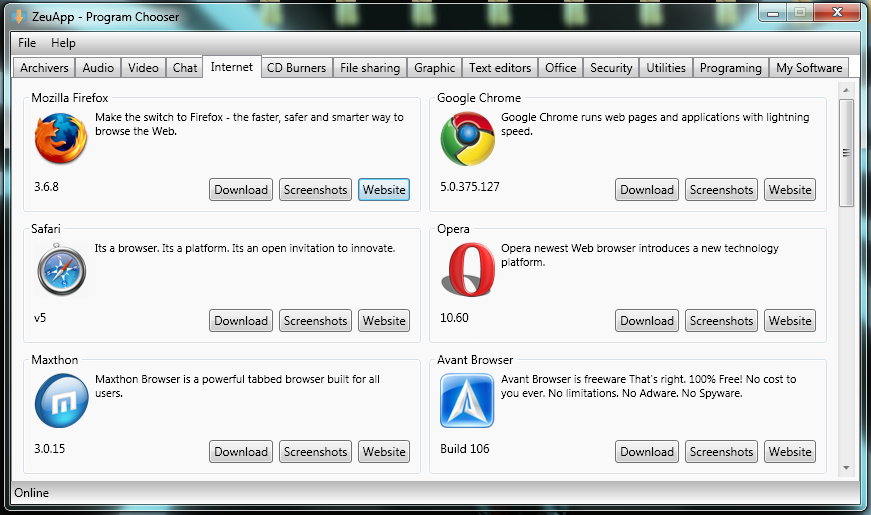
Task: Open the Safari website
Action: 384,321
